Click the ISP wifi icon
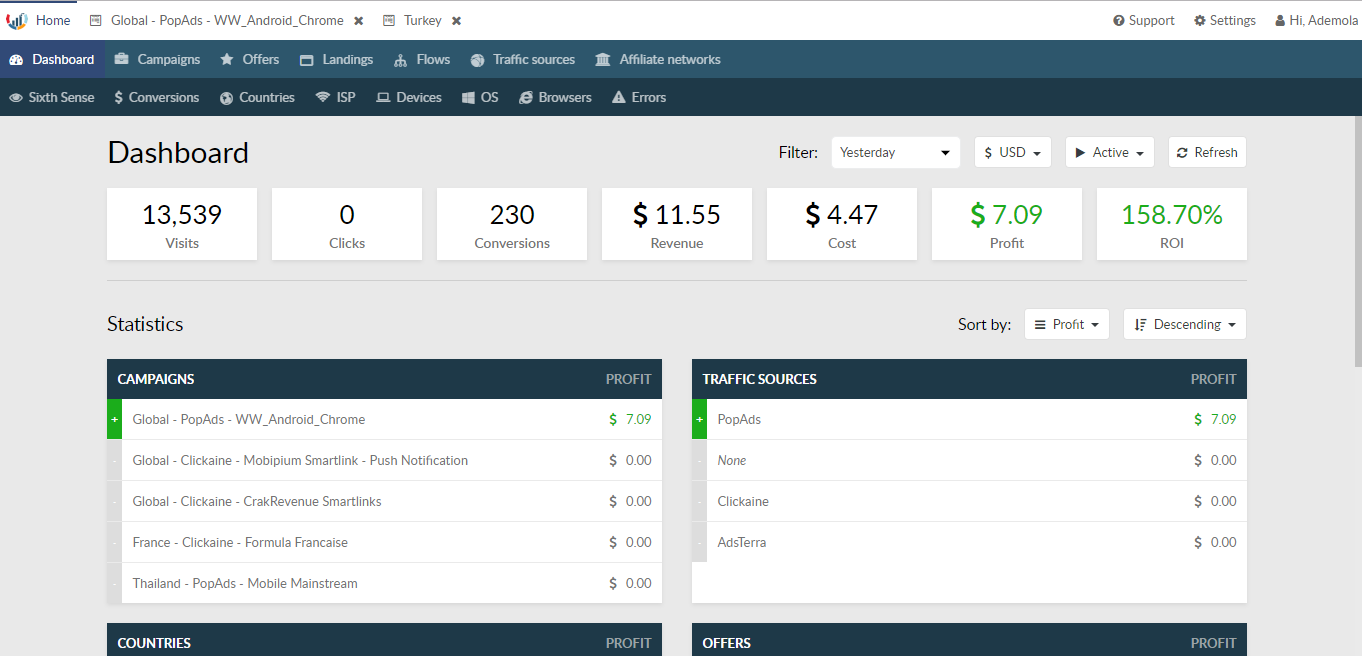This screenshot has width=1362, height=656. [322, 98]
